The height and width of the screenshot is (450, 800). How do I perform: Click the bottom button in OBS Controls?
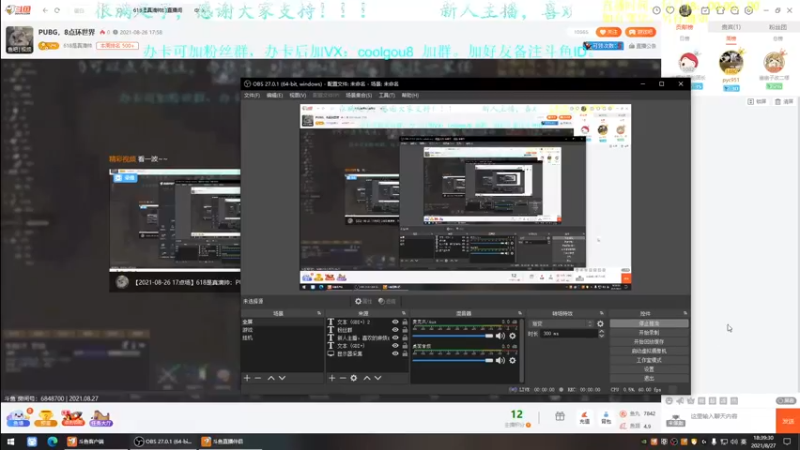648,379
